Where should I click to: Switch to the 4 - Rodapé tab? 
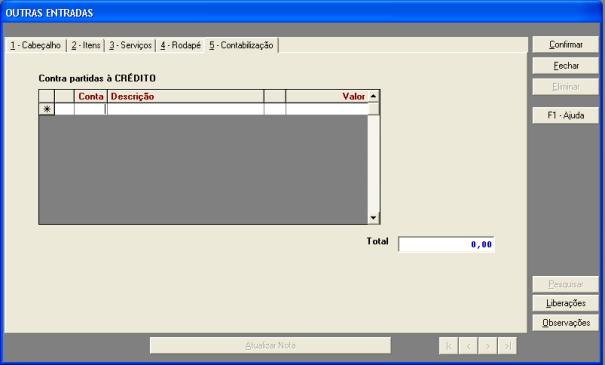point(181,45)
